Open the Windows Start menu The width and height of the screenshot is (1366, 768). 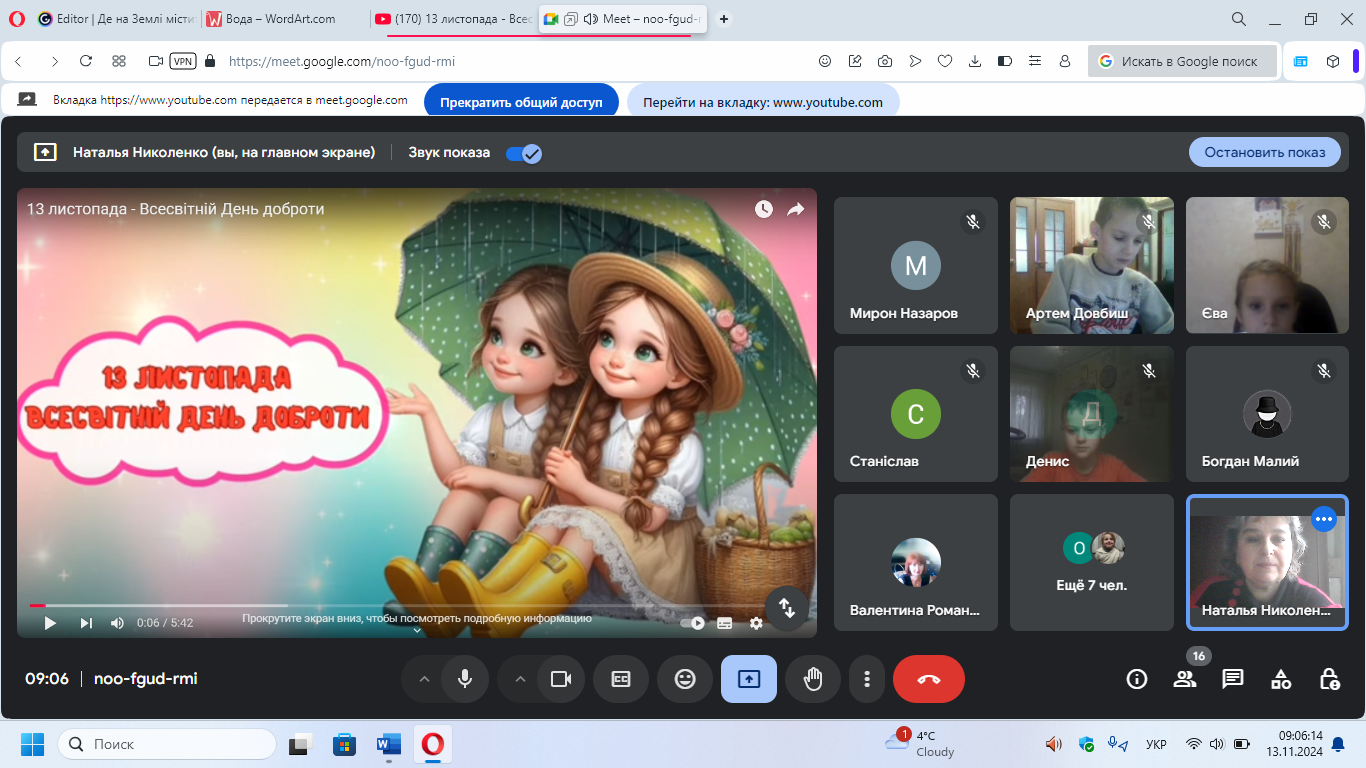(32, 744)
